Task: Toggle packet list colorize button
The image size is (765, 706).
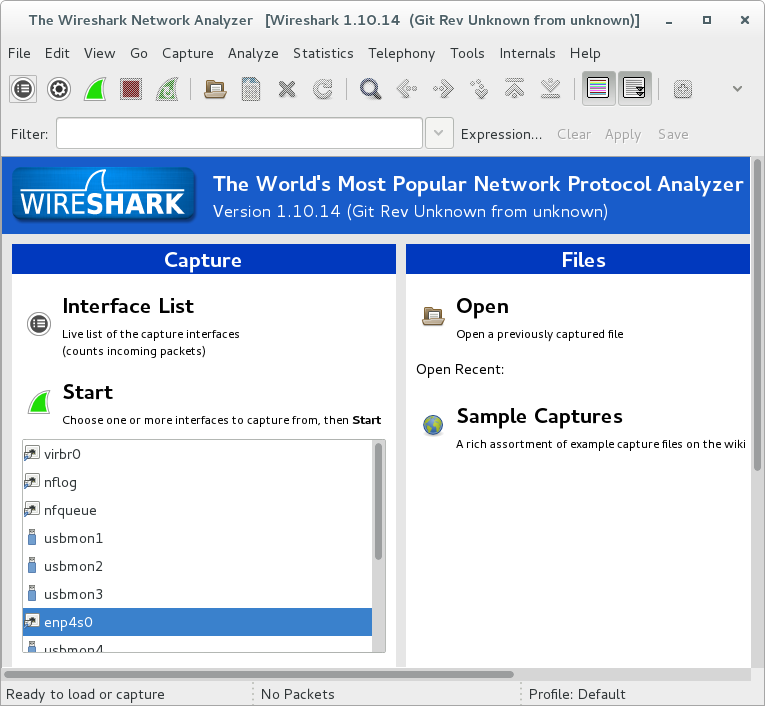Action: [x=598, y=88]
